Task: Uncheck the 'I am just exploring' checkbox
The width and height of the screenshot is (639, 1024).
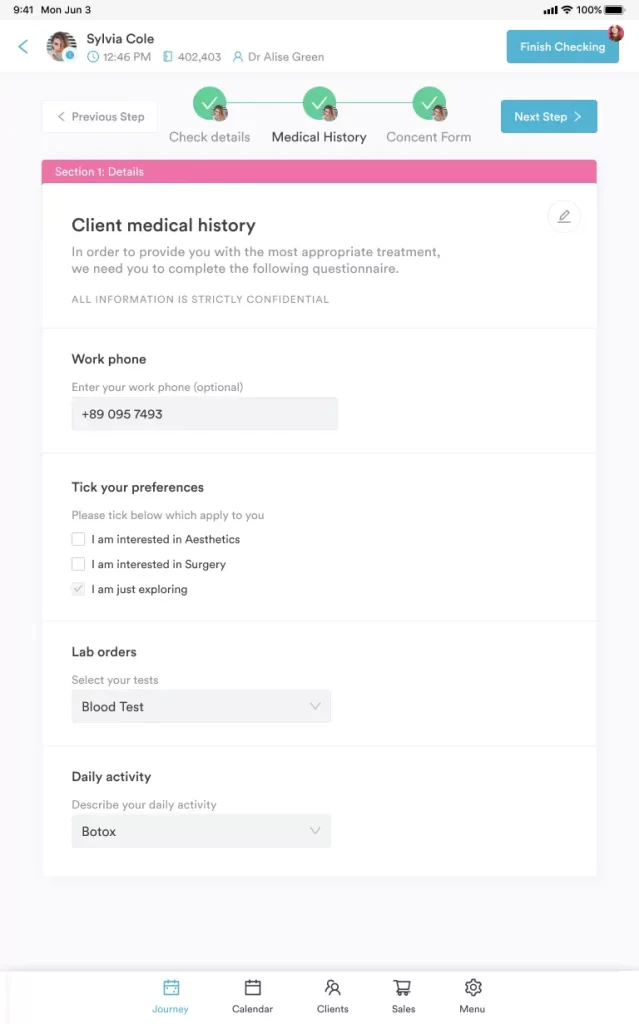Action: (x=78, y=589)
